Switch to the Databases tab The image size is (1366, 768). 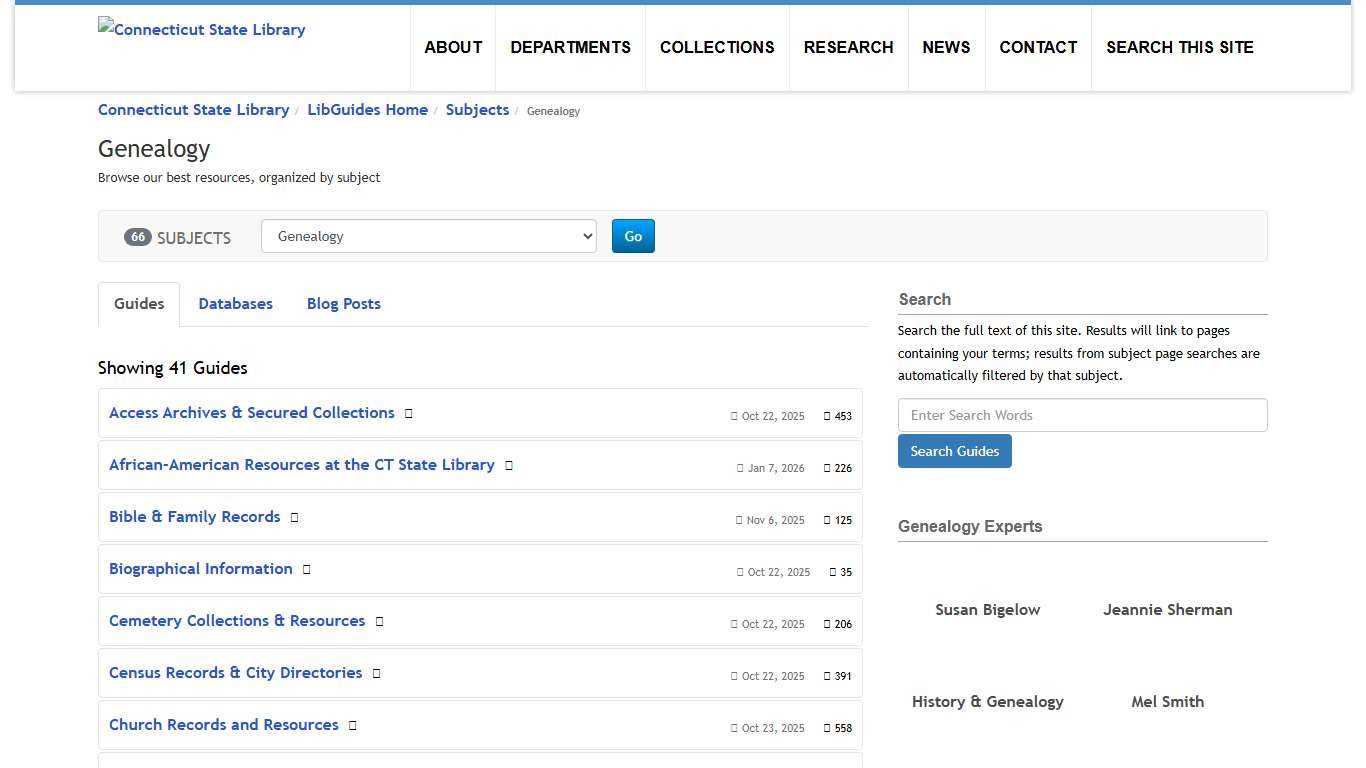[x=235, y=303]
